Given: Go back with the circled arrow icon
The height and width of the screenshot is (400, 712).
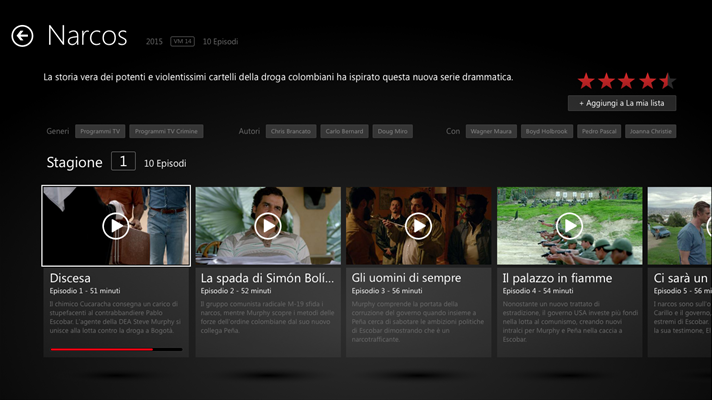Looking at the screenshot, I should click(x=22, y=36).
